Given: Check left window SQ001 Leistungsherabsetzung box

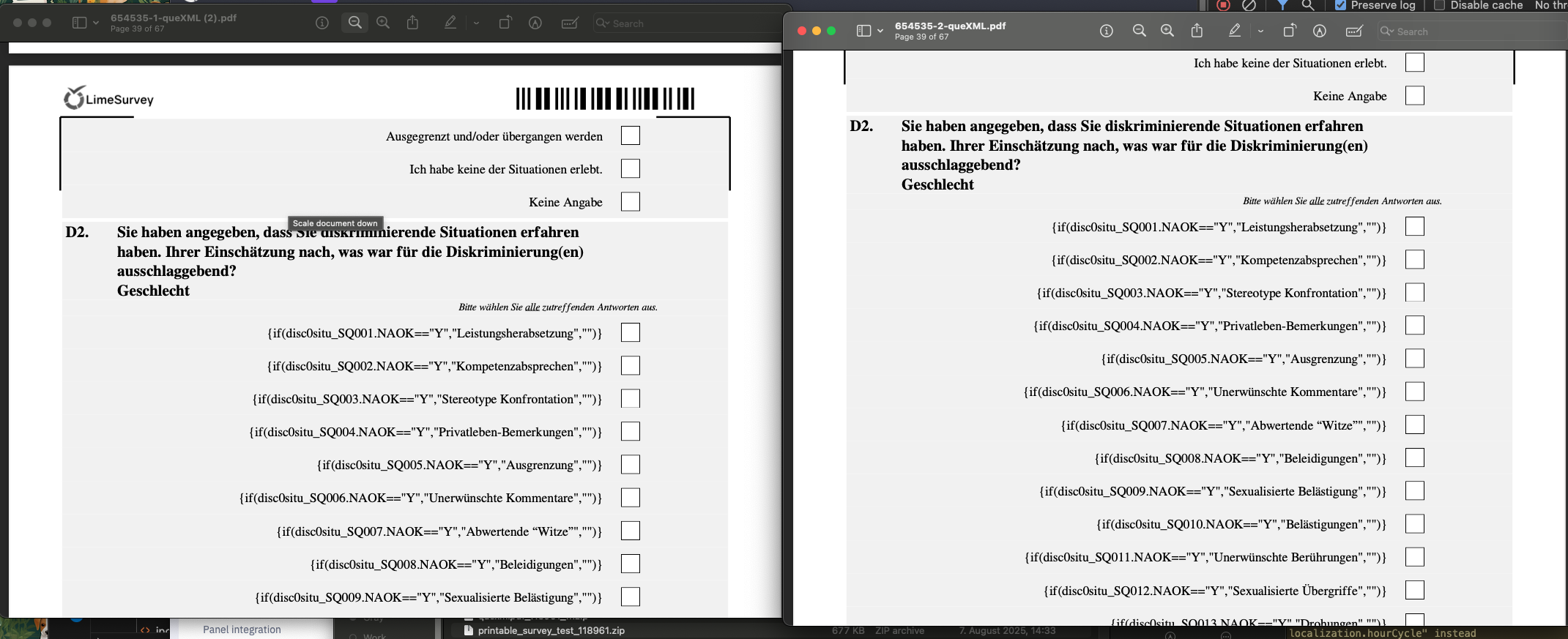Looking at the screenshot, I should (631, 332).
